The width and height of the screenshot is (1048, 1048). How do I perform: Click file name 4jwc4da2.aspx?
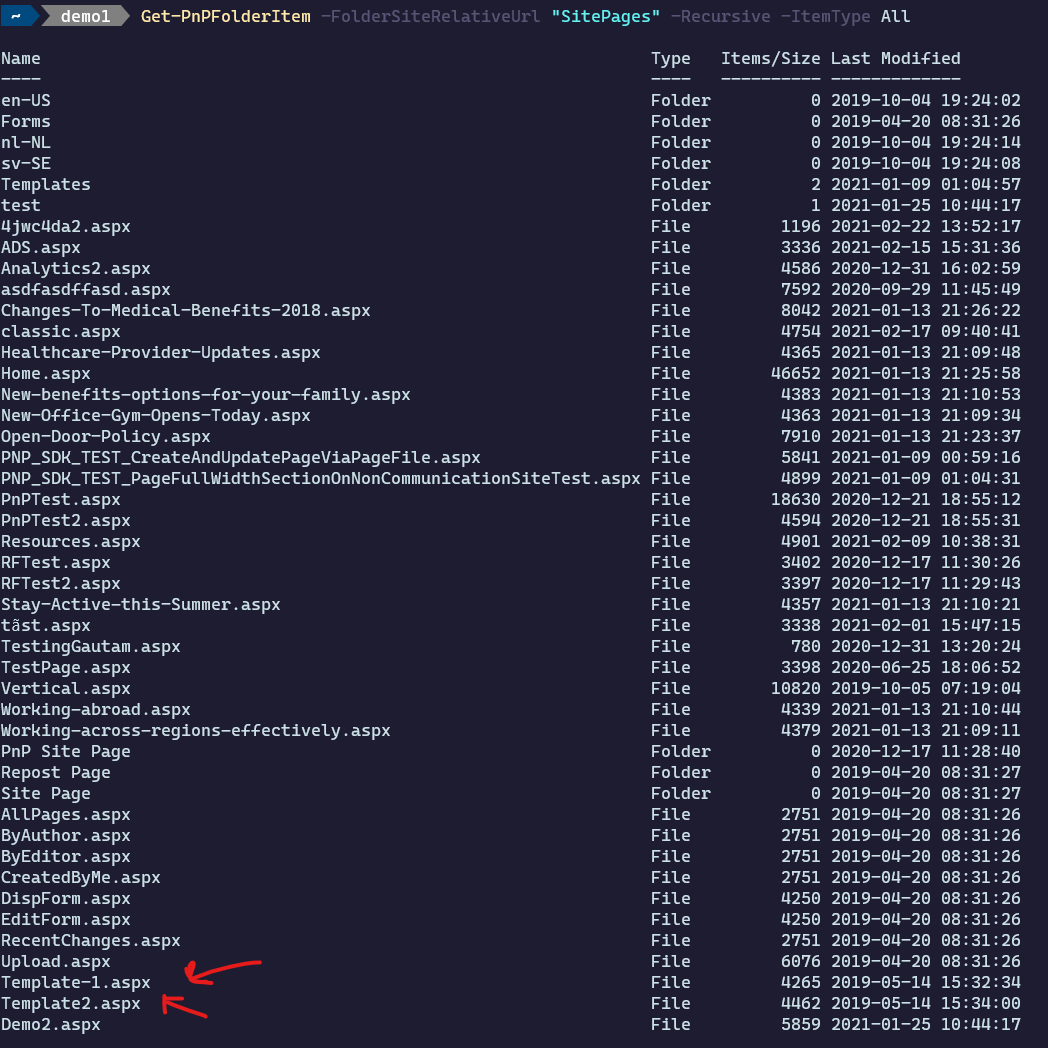click(x=66, y=227)
